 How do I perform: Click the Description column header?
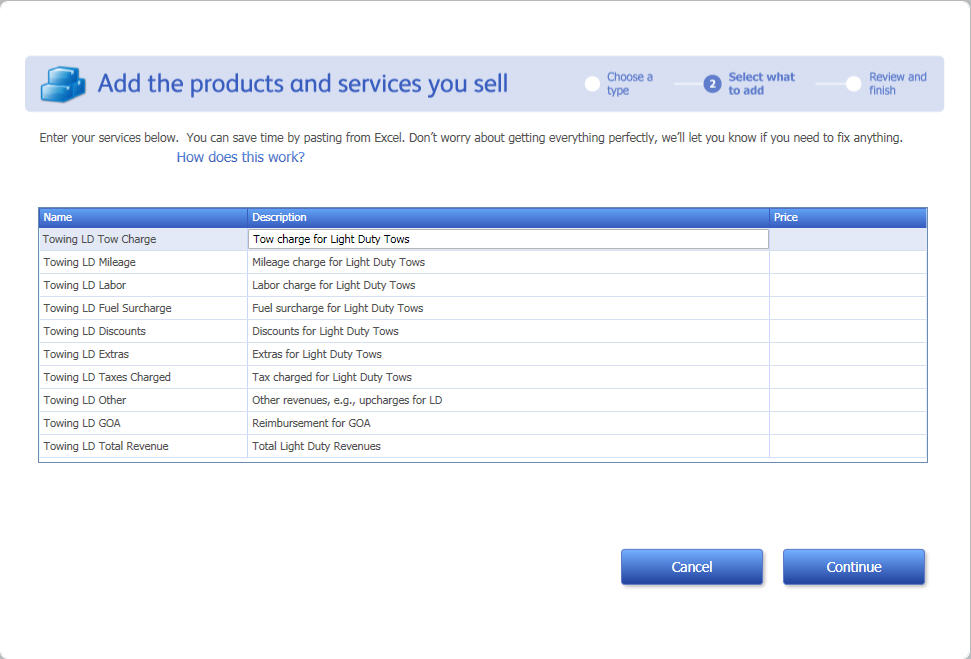coord(507,217)
